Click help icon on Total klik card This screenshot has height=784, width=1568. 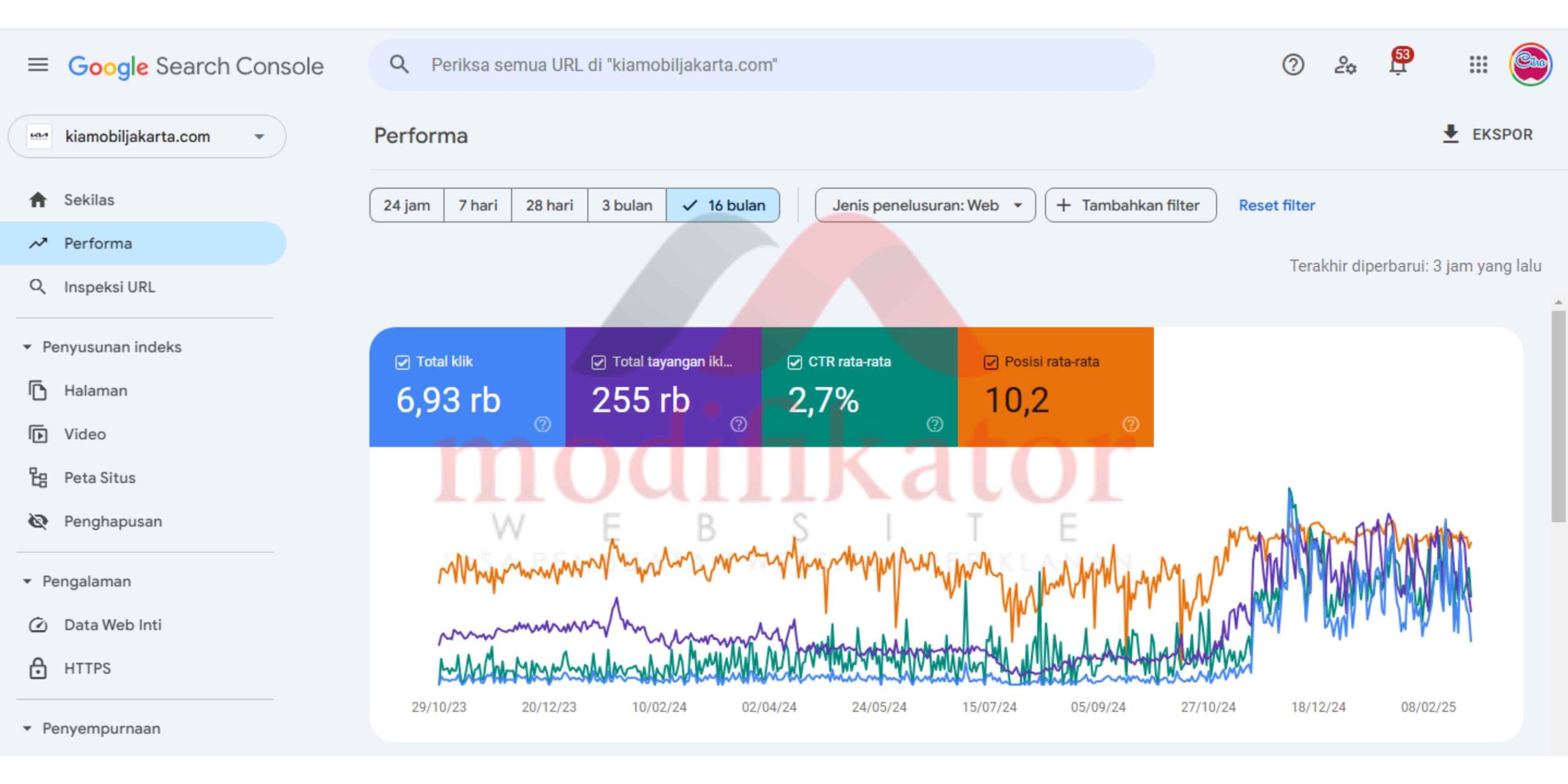point(543,424)
